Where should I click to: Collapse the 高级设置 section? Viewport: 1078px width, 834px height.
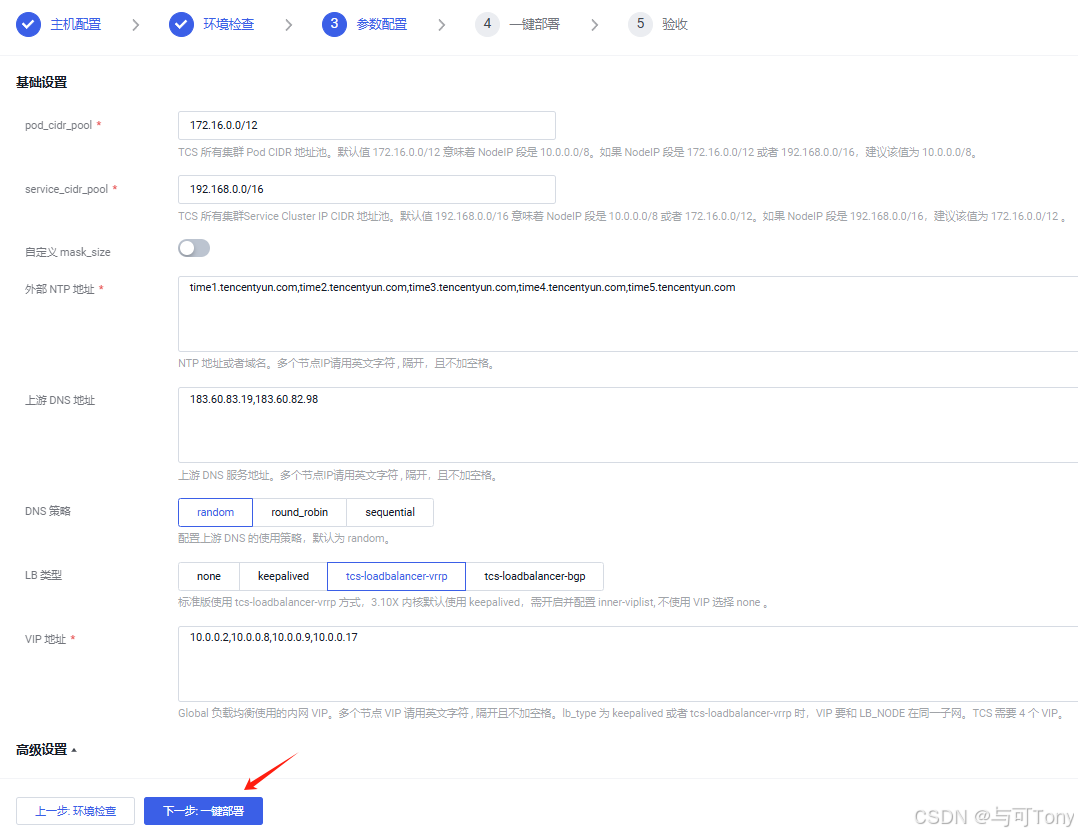pos(45,748)
